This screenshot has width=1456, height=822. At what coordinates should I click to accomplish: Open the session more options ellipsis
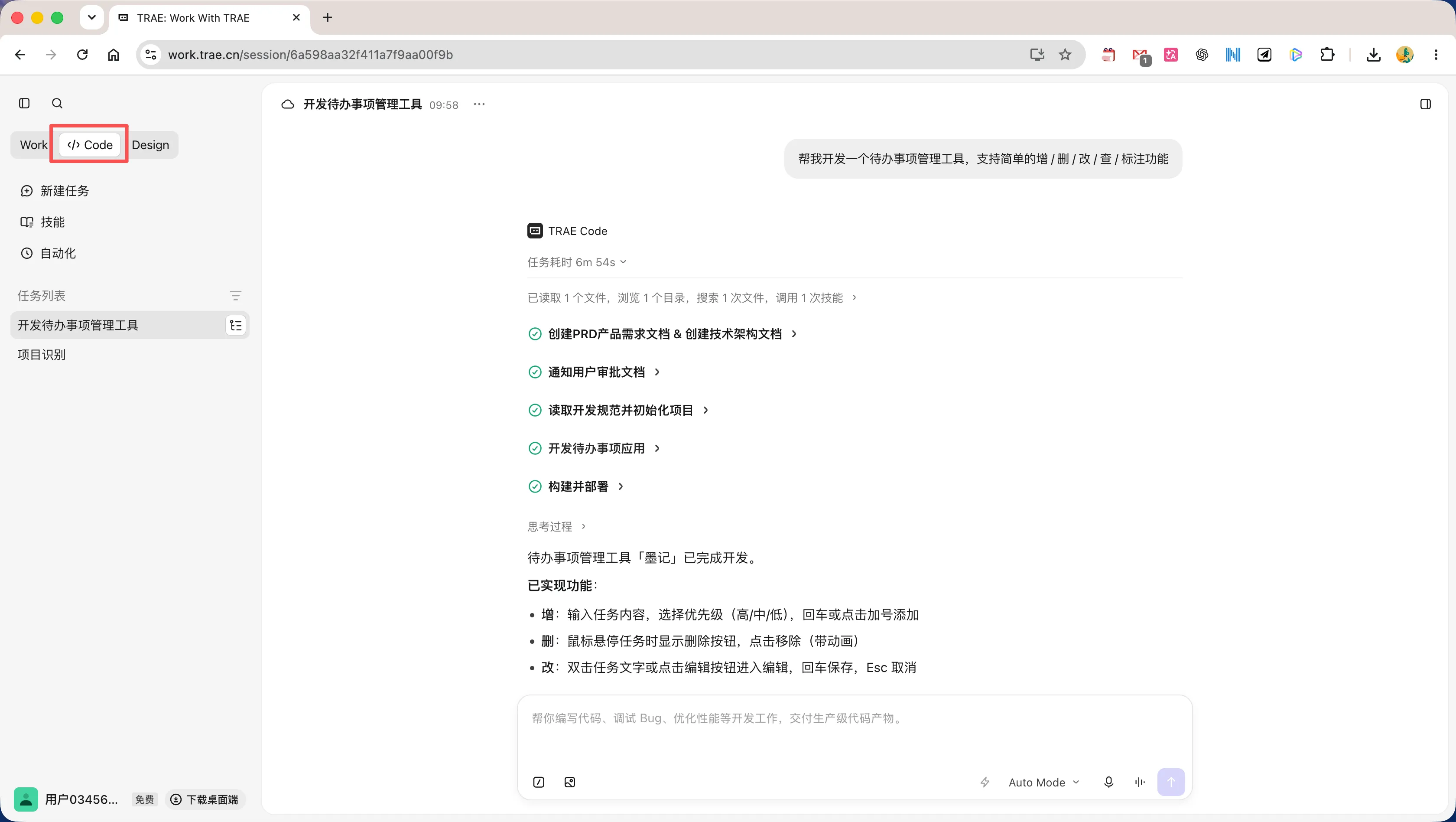(x=479, y=104)
